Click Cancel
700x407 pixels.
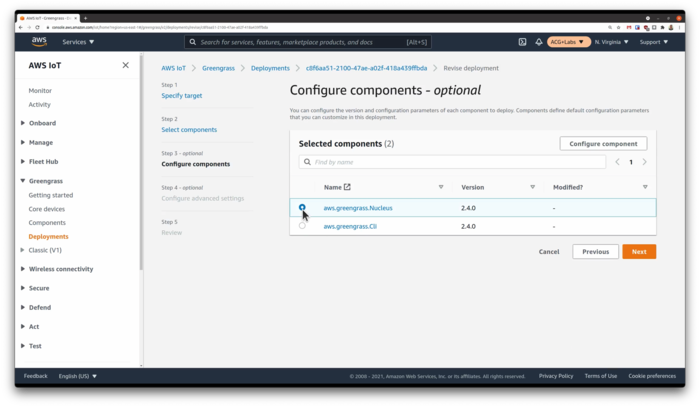(549, 252)
